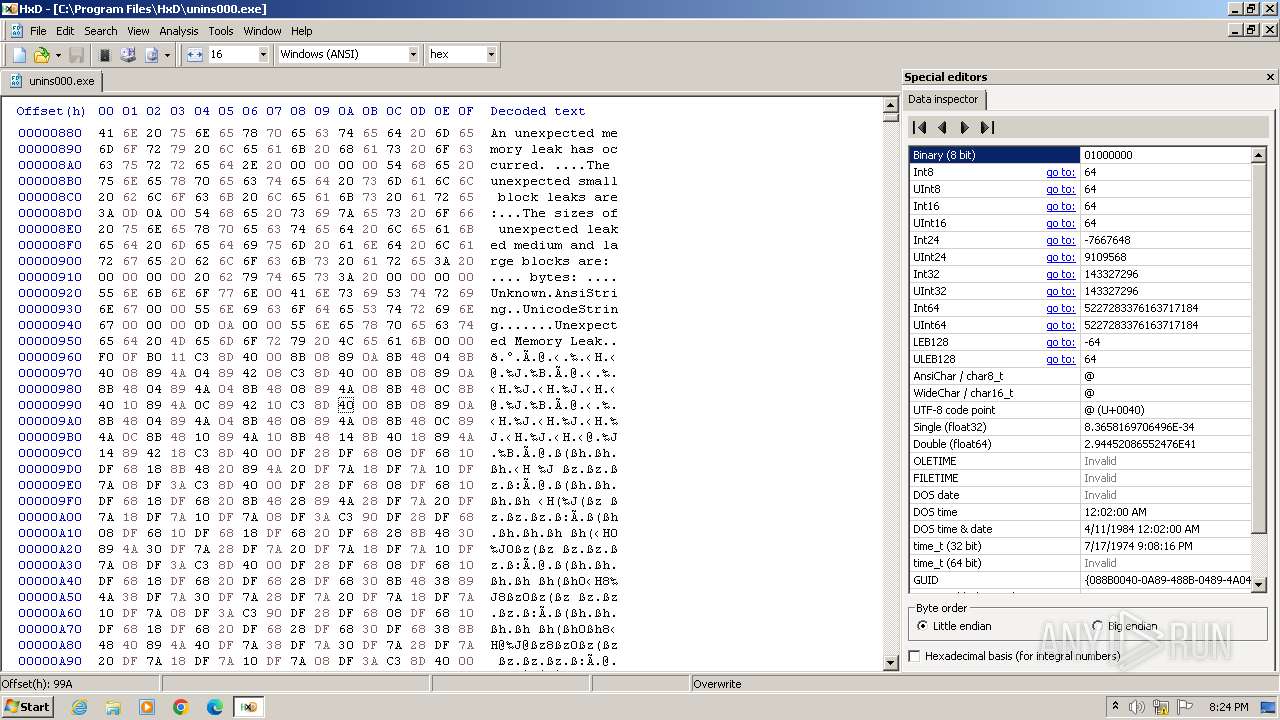Go to next byte in Data inspector

pyautogui.click(x=964, y=127)
